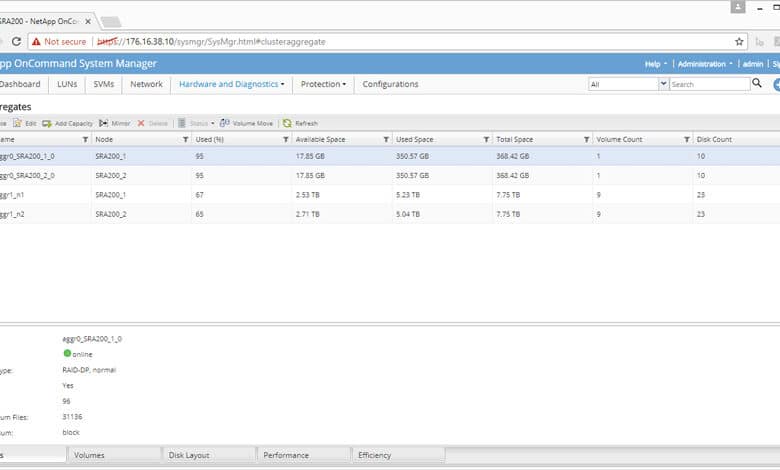Image resolution: width=780 pixels, height=470 pixels.
Task: Close the SRA200 NetApp browser tab
Action: pos(88,21)
